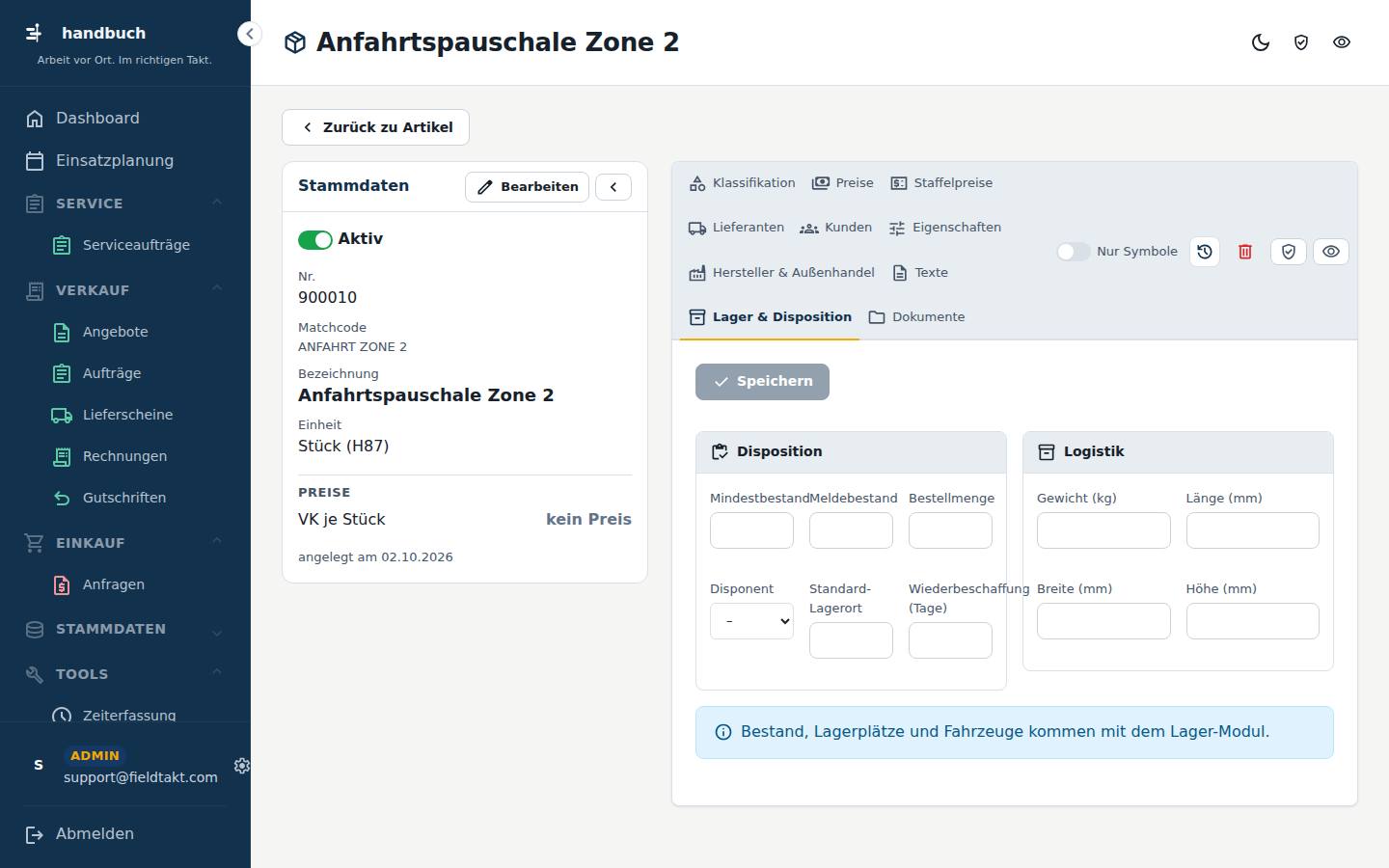Open Einsatzplanung from the sidebar
Screen dimensions: 1389x868
125,161
